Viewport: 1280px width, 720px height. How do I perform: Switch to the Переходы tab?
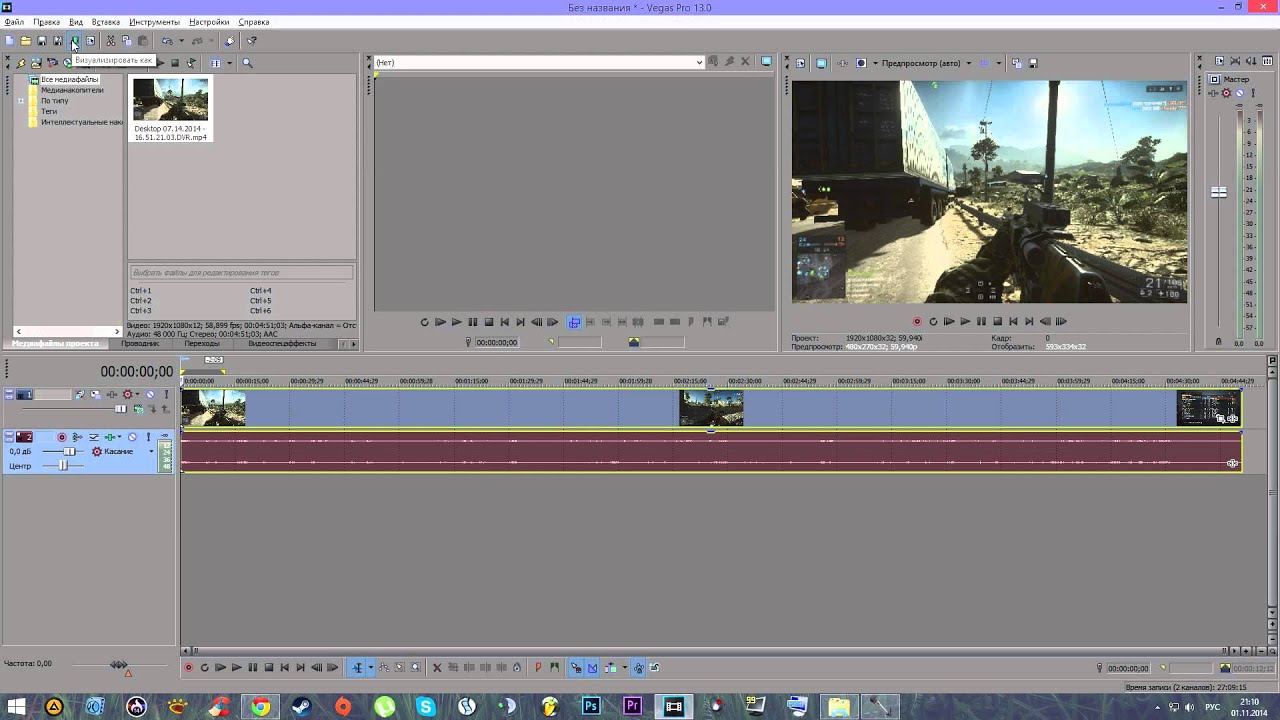(202, 343)
